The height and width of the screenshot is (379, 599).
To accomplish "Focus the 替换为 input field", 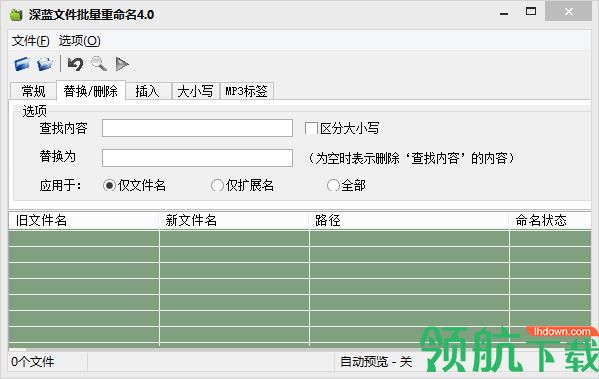I will pos(198,158).
